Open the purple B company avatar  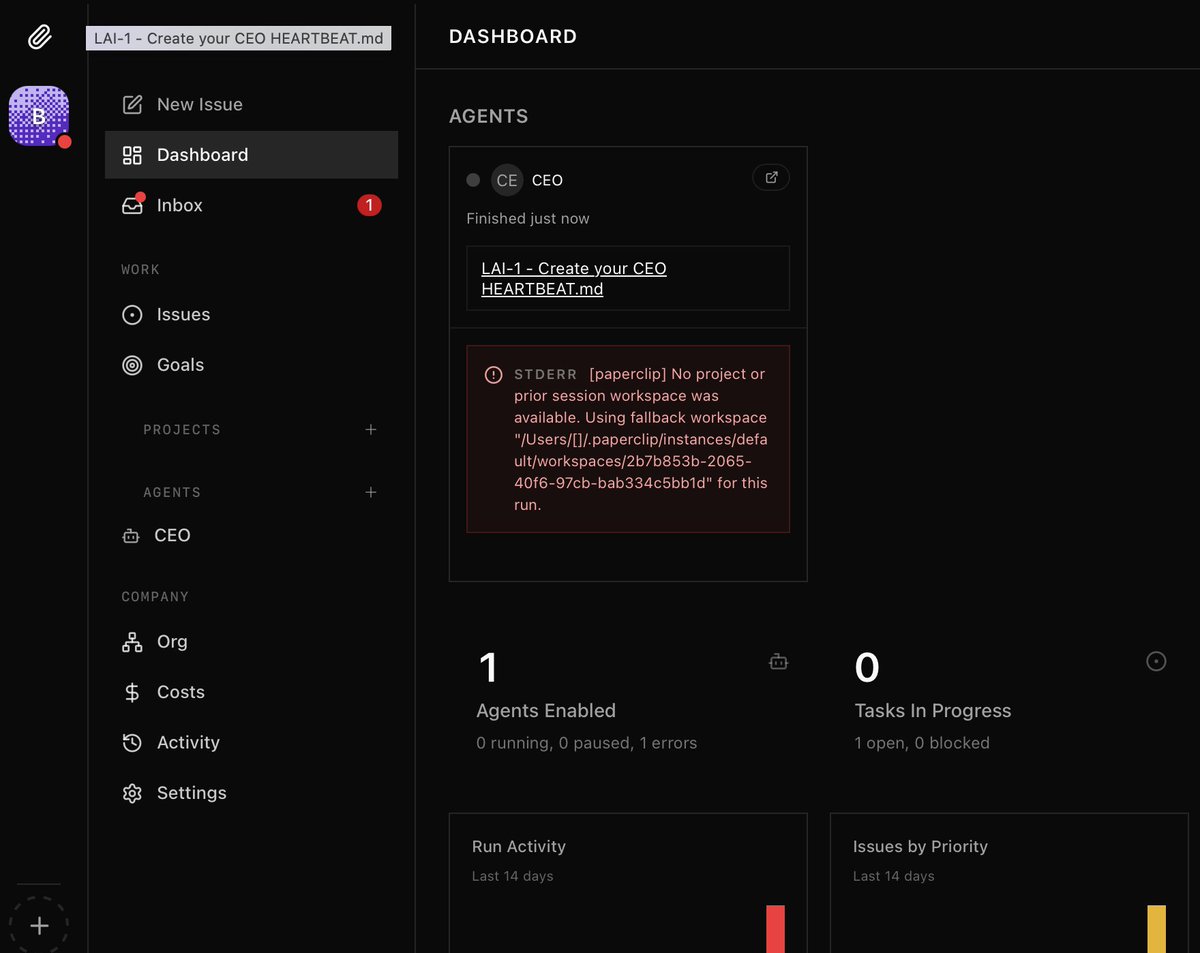39,116
